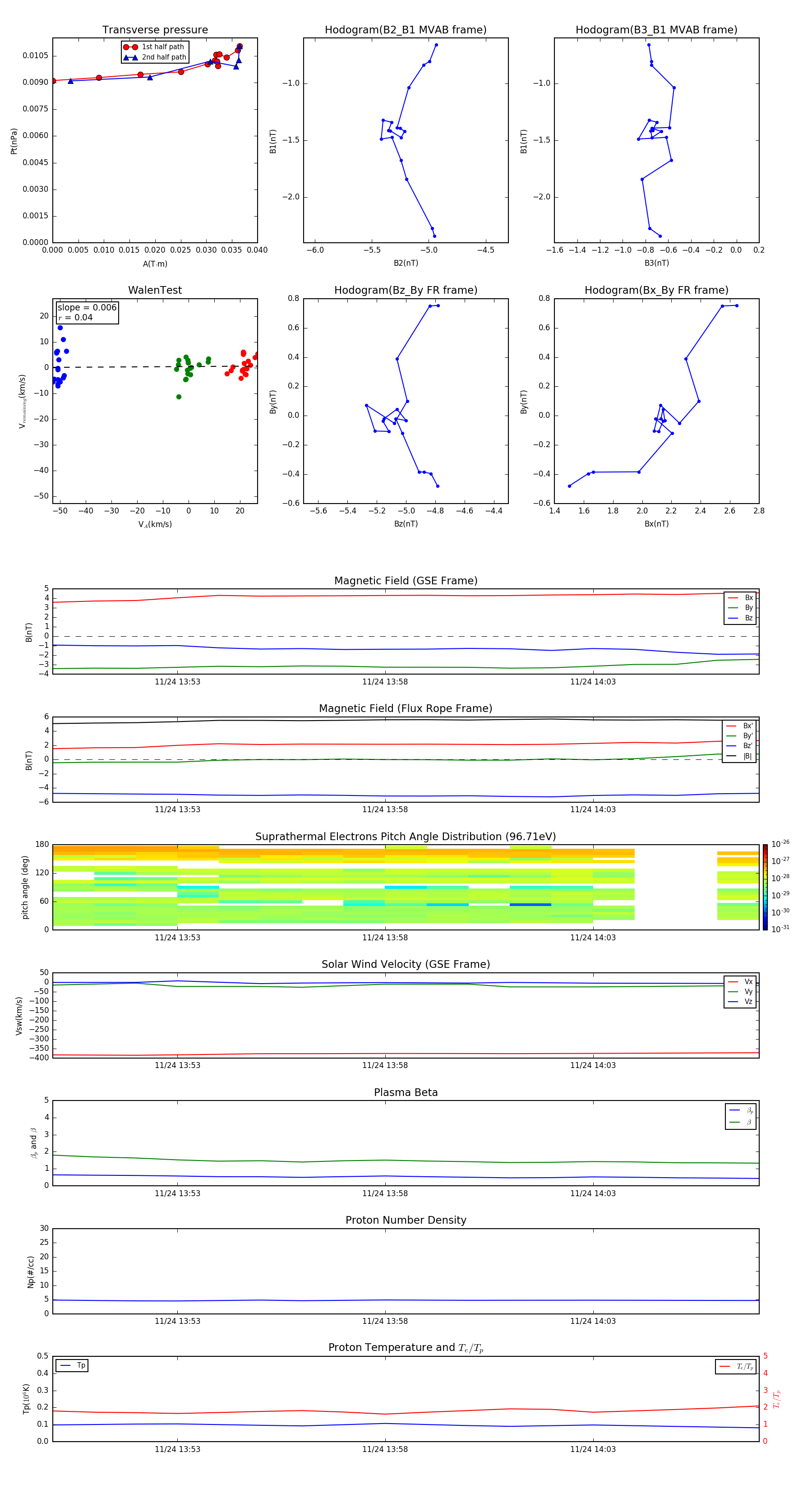Click the pitch angle colorbar scale
812x1489 pixels.
point(765,887)
